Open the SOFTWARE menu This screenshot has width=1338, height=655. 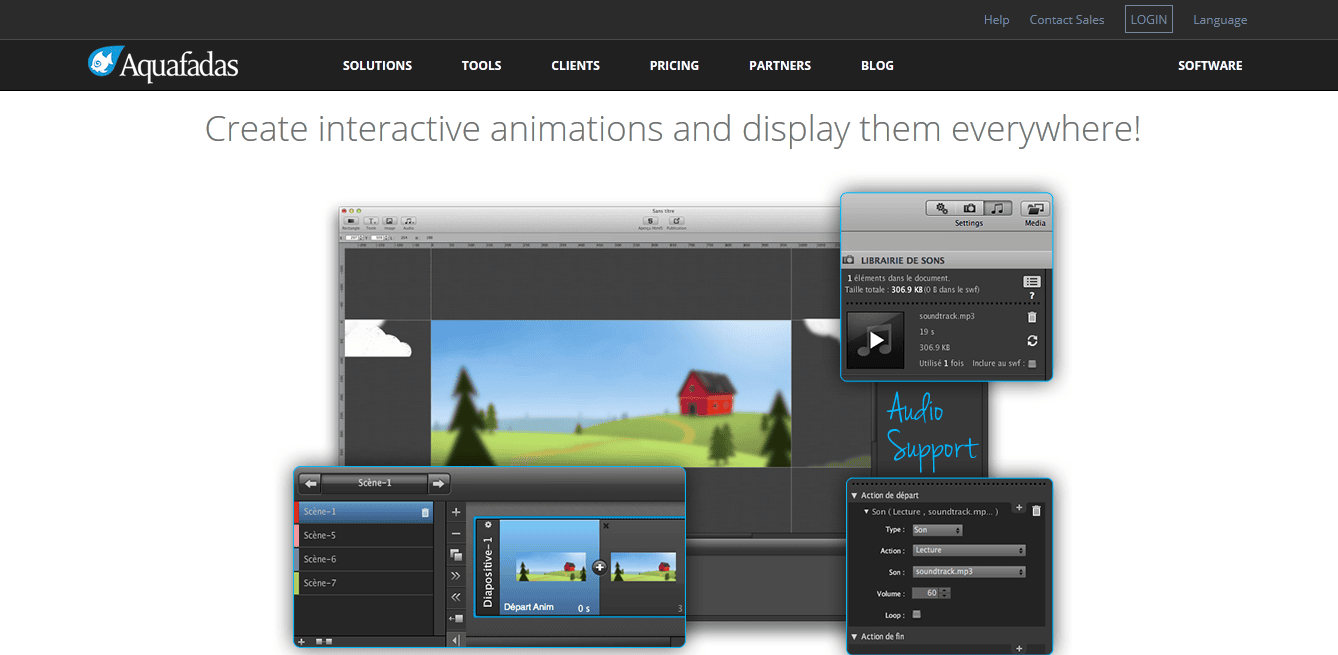pyautogui.click(x=1210, y=66)
